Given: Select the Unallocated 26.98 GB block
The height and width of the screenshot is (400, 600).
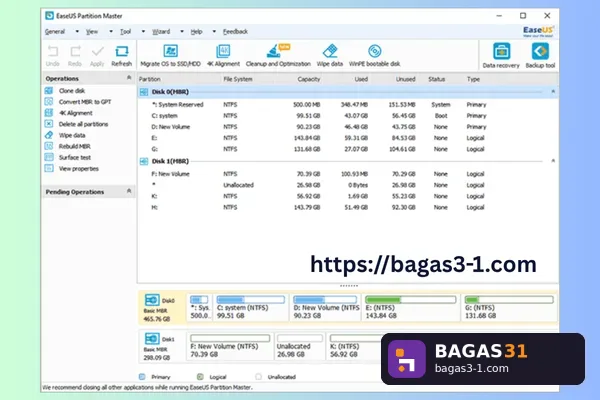Looking at the screenshot, I should pos(299,346).
